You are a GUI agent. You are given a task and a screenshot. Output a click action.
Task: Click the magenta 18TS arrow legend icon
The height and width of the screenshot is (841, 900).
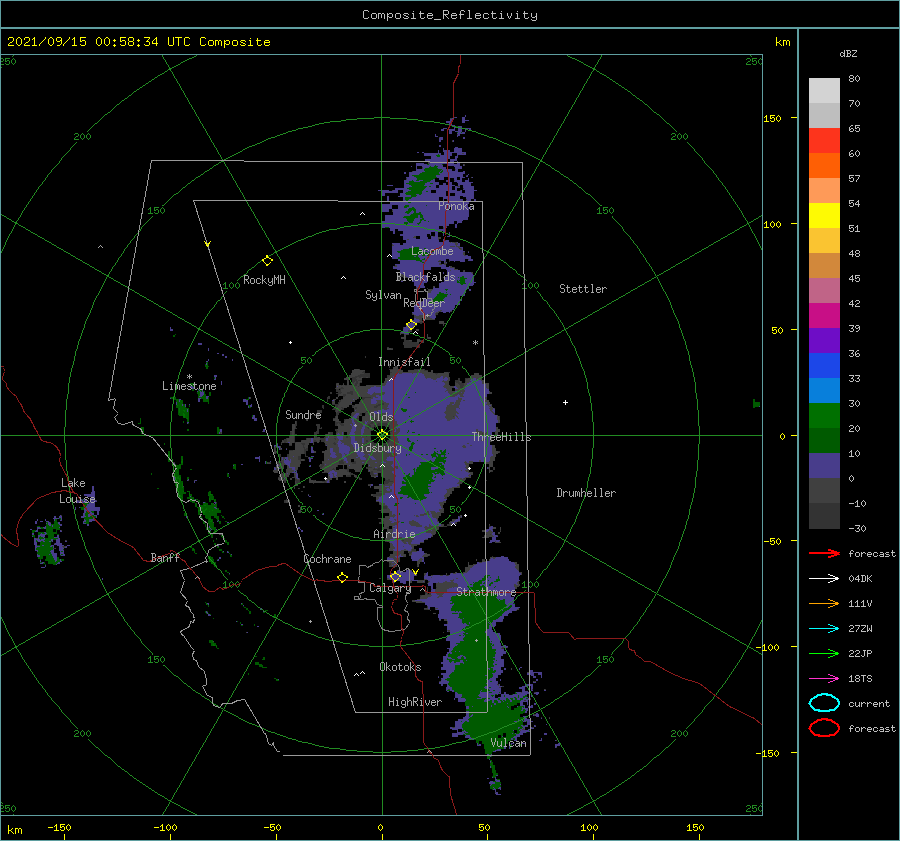[x=824, y=679]
